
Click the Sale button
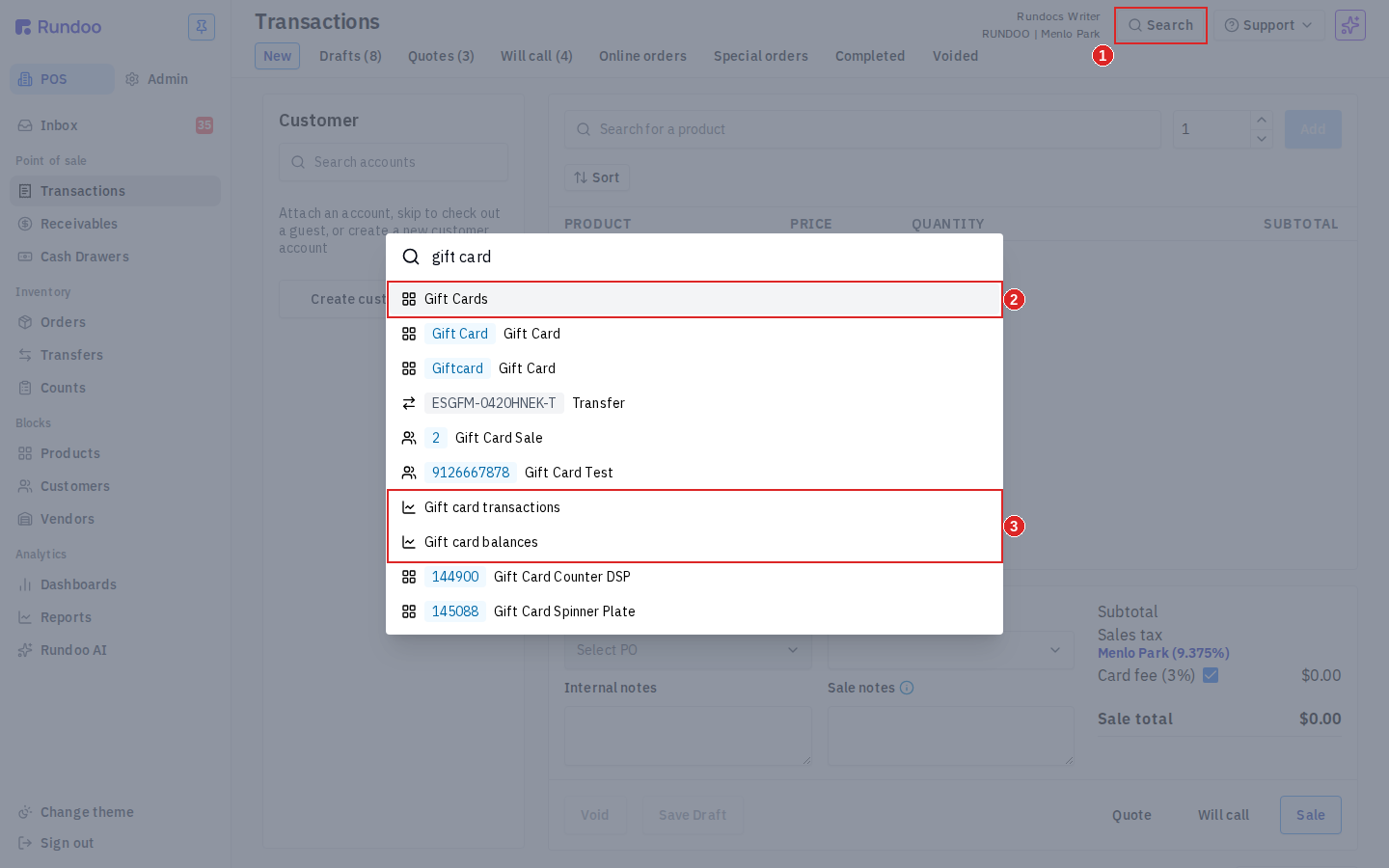1310,815
